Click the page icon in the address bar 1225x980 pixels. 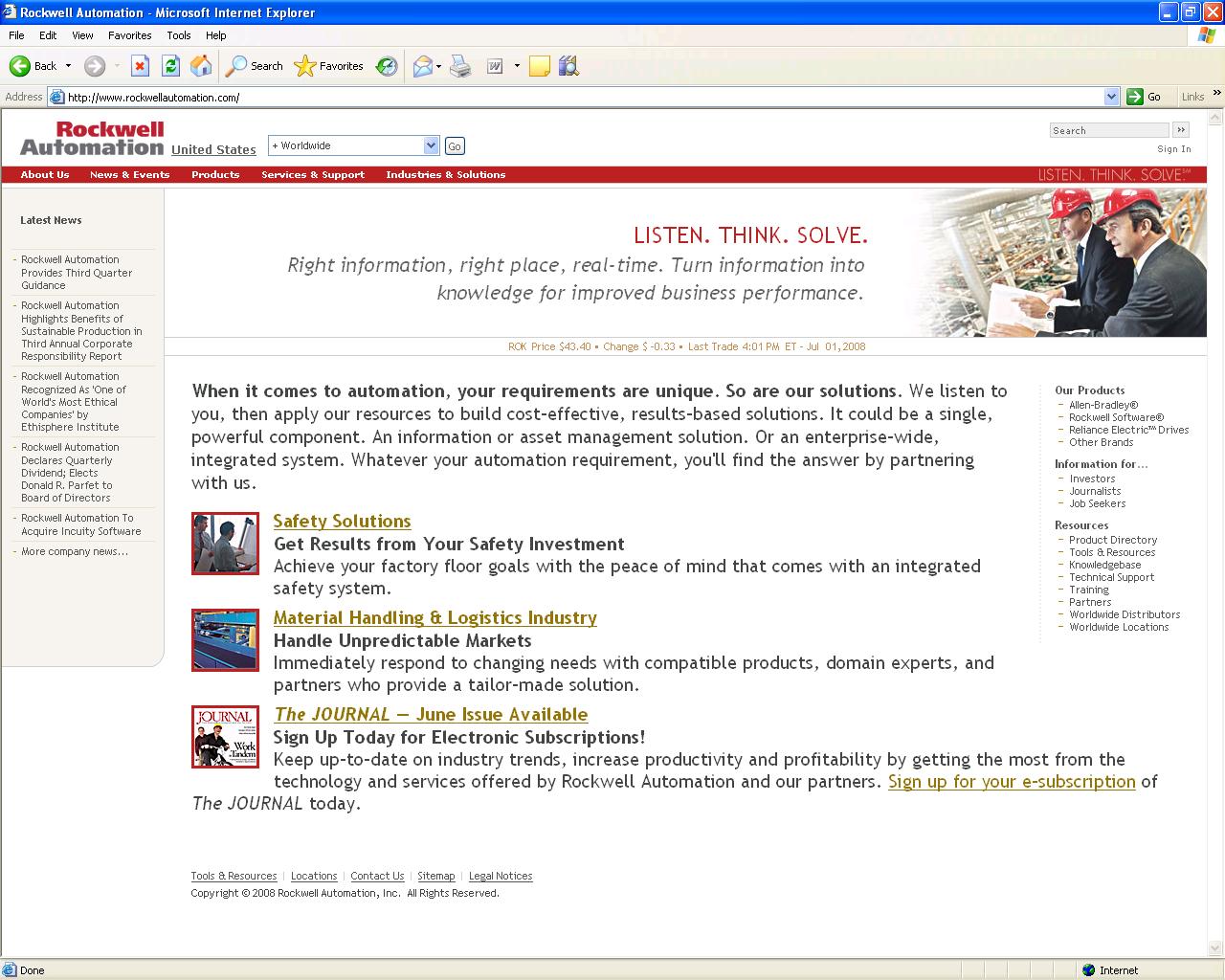pos(56,97)
